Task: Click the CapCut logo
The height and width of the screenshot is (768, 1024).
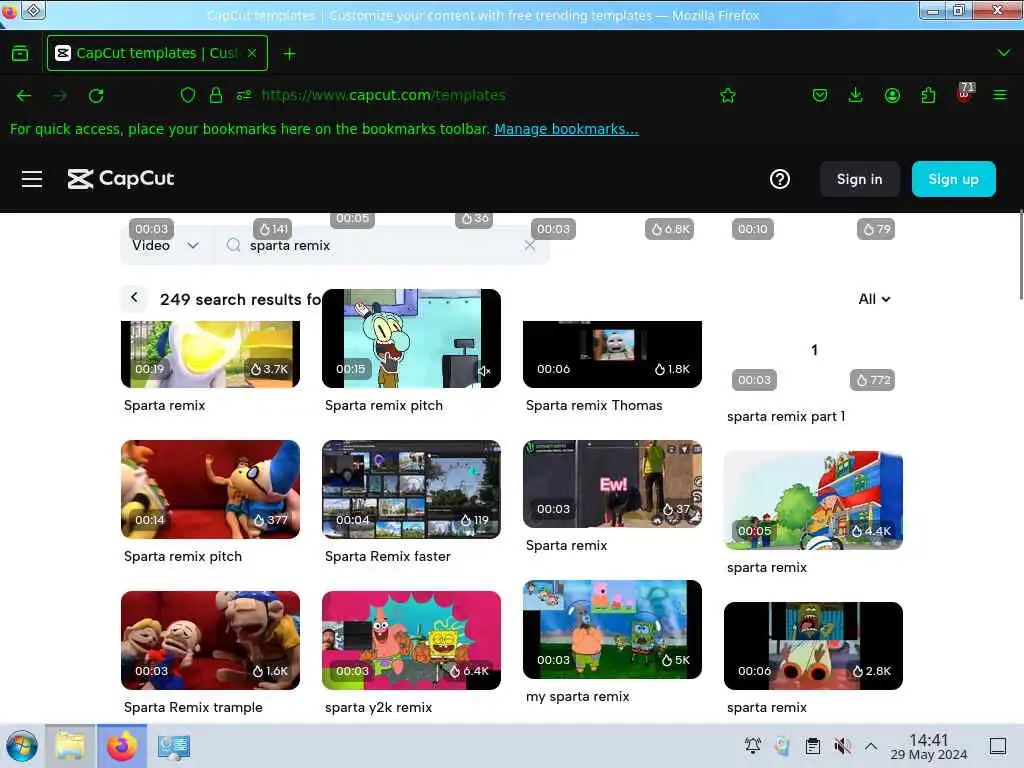Action: pyautogui.click(x=121, y=179)
